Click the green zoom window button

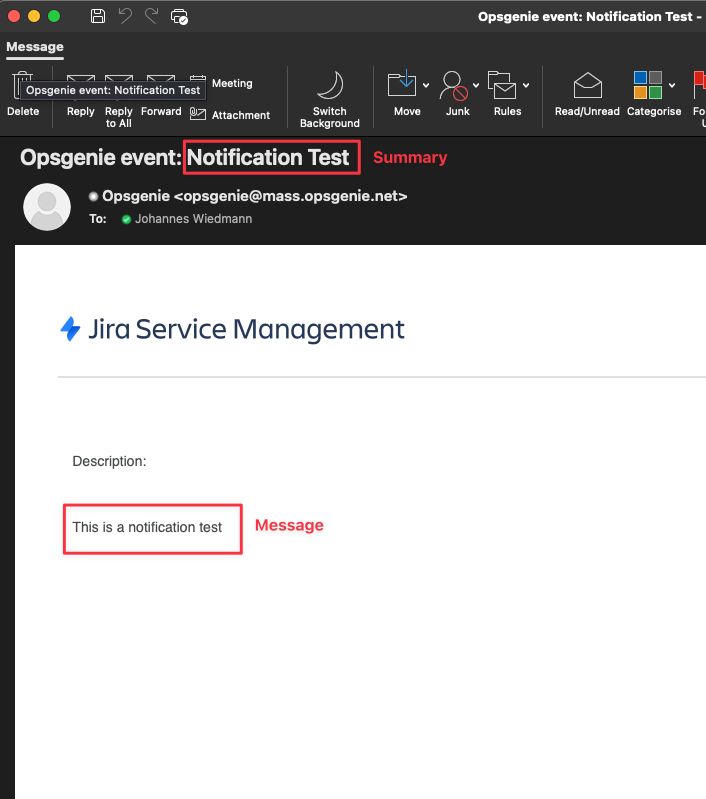(x=54, y=16)
